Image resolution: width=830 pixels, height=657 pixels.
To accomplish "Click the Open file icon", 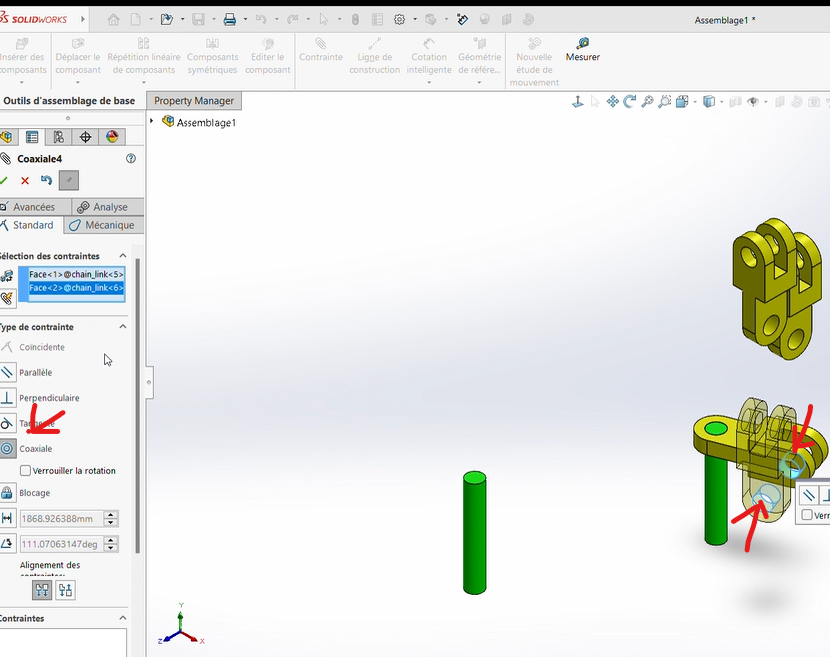I will point(167,20).
